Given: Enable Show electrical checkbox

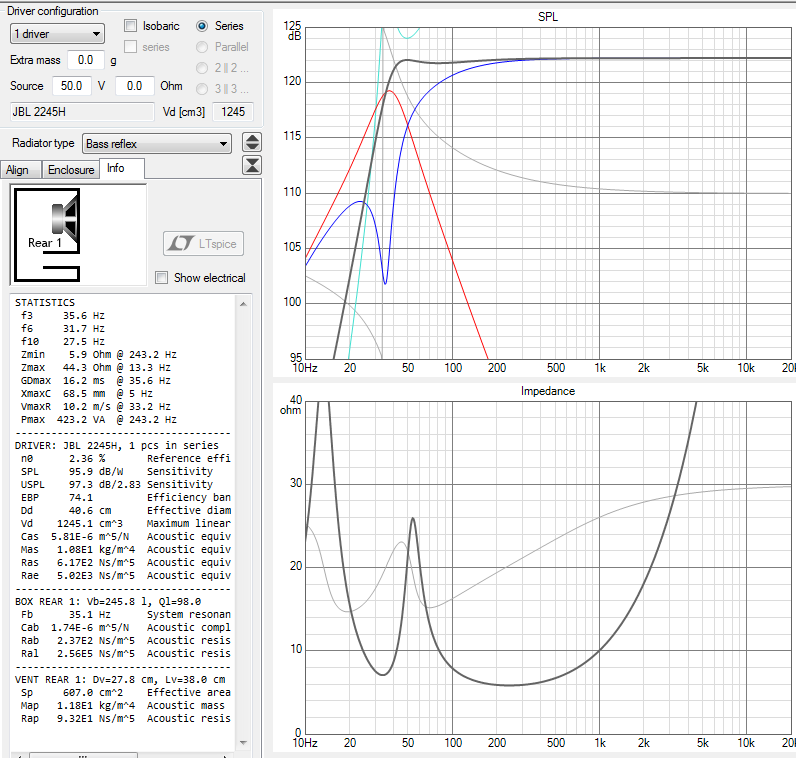Looking at the screenshot, I should pos(161,278).
